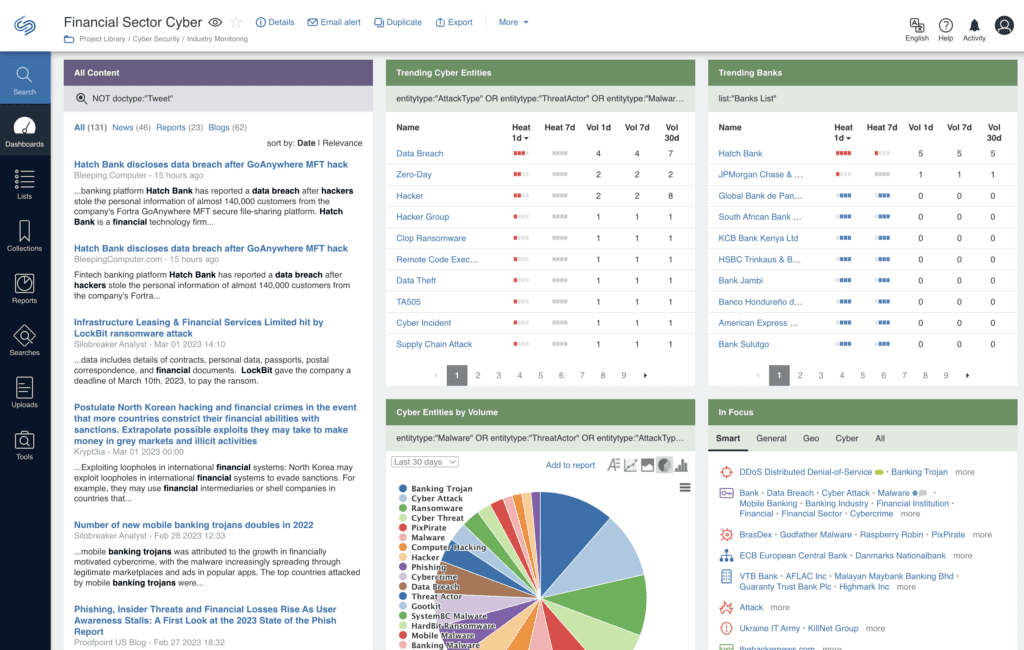Switch chart to line graph view
Viewport: 1024px width, 650px height.
point(630,465)
